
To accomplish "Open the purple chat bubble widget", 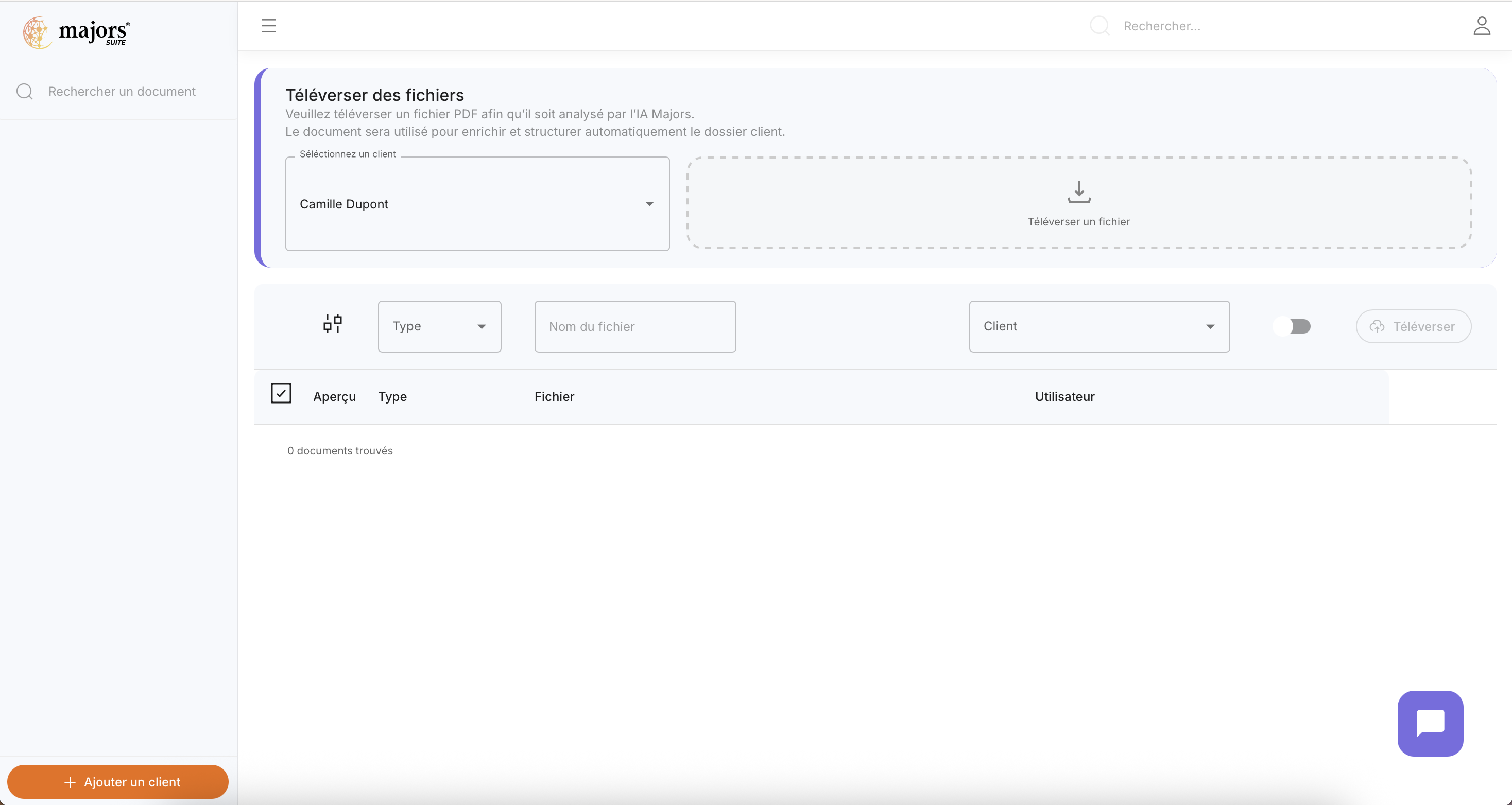I will coord(1430,723).
